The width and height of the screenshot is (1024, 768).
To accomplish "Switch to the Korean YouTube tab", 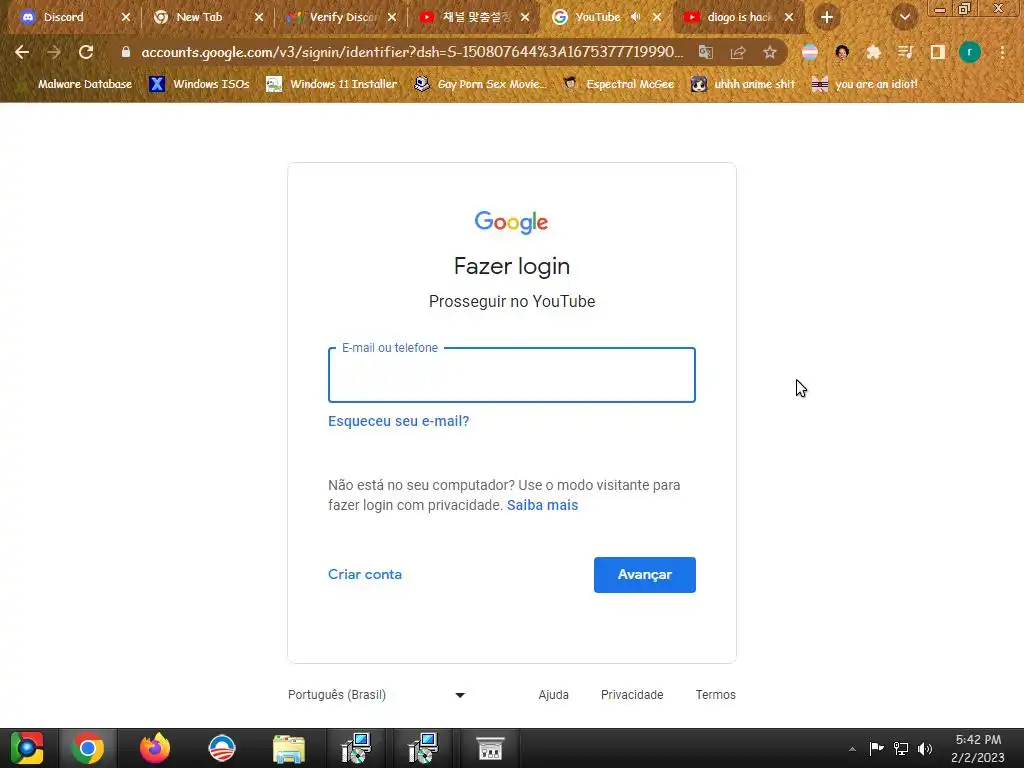I will [x=476, y=17].
